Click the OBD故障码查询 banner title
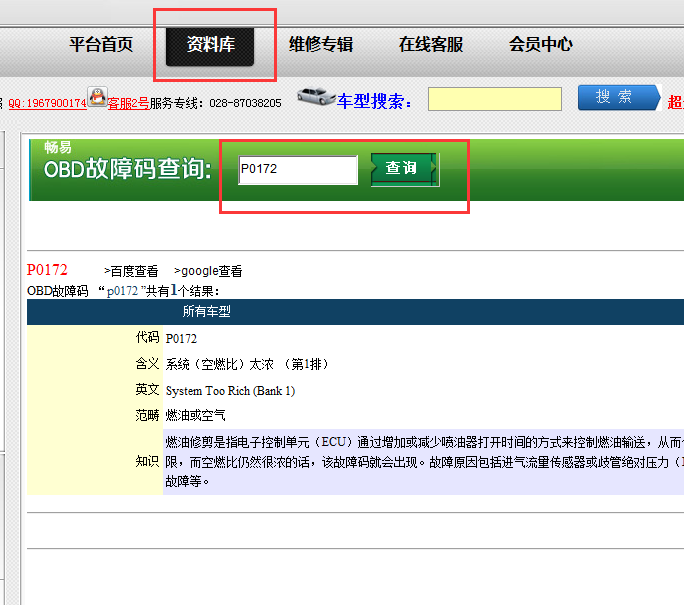The image size is (684, 605). 128,169
